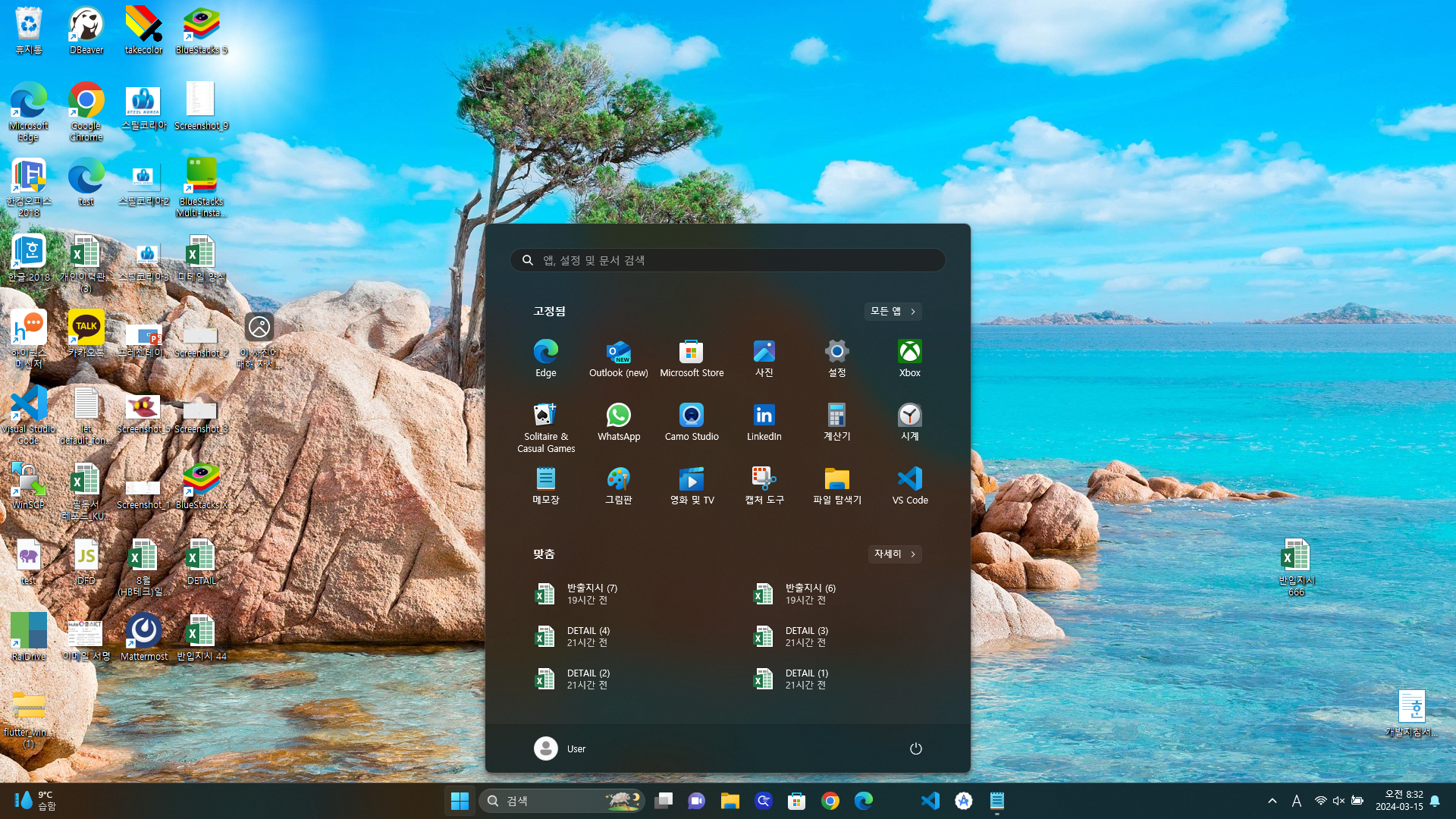Image resolution: width=1456 pixels, height=819 pixels.
Task: Open 시계 (Clock) app
Action: 910,422
